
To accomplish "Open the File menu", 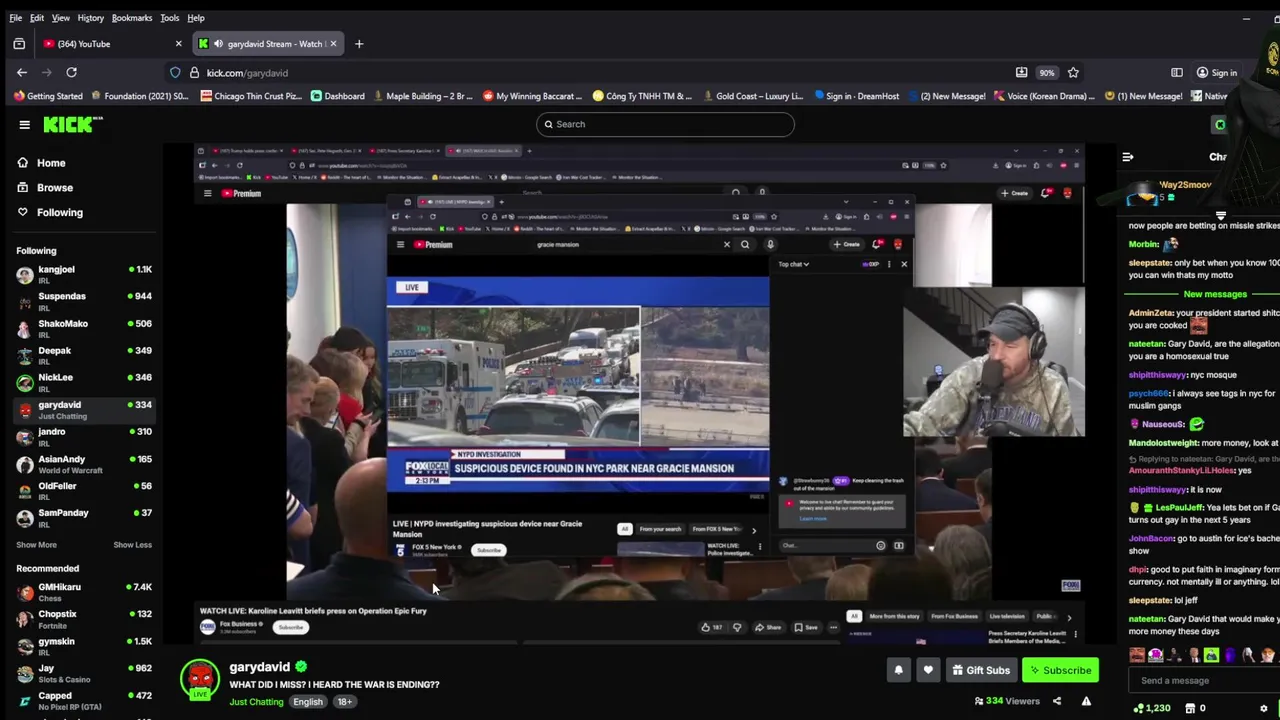I will [x=15, y=18].
